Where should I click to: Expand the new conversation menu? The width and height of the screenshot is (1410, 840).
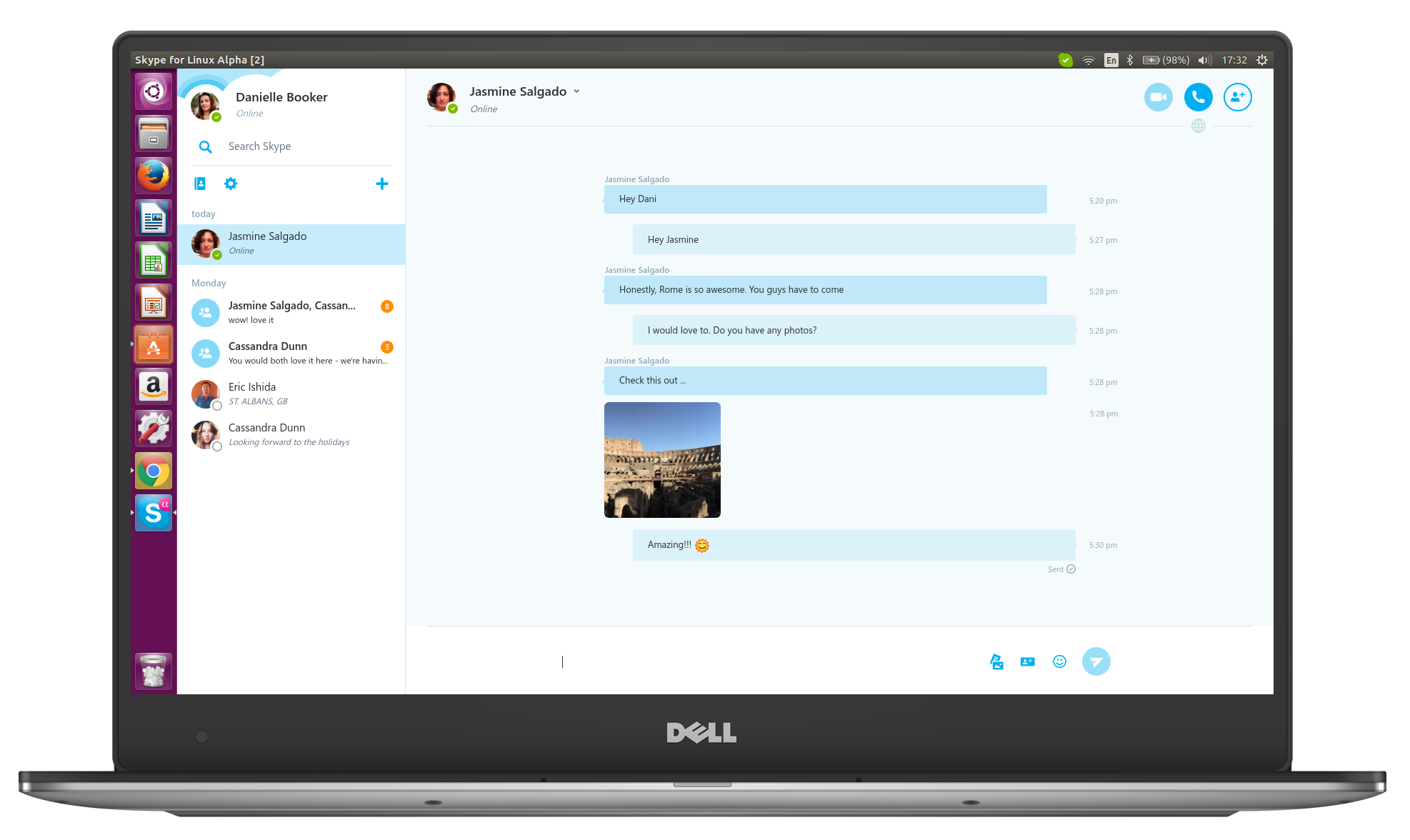click(x=382, y=183)
